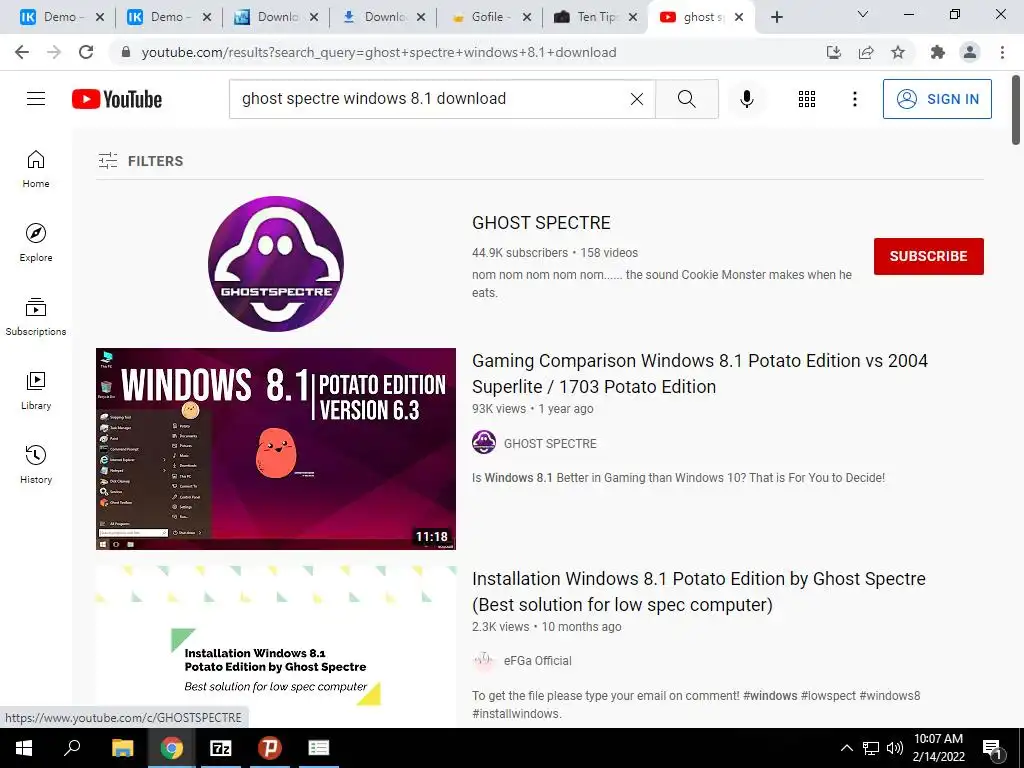
Task: Click the page vertical scrollbar
Action: (1016, 110)
